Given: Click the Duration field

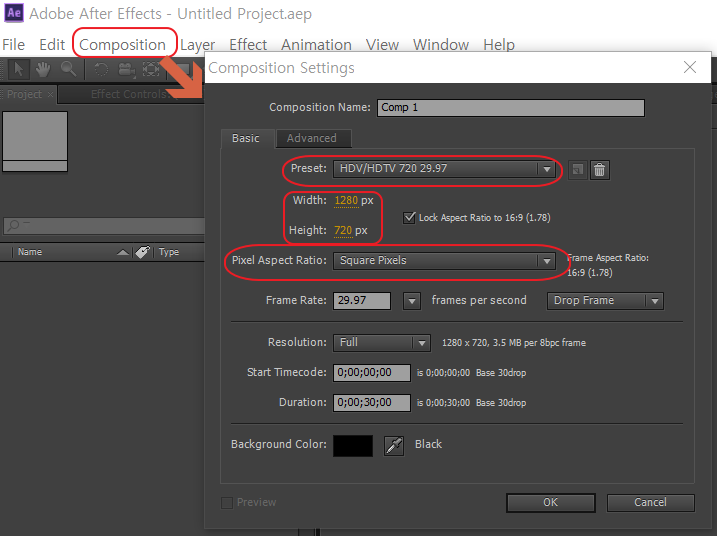Looking at the screenshot, I should pyautogui.click(x=372, y=403).
